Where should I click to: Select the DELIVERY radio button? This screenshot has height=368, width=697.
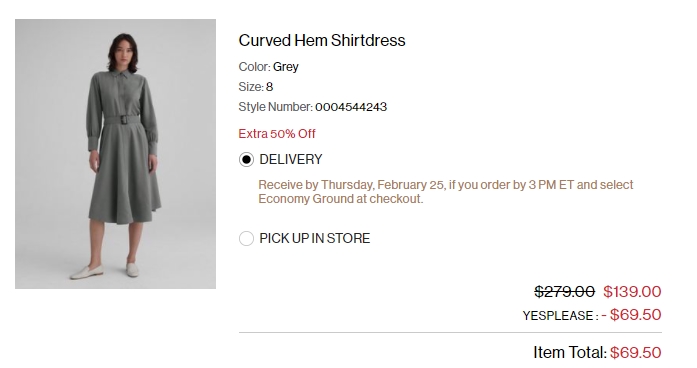point(246,159)
